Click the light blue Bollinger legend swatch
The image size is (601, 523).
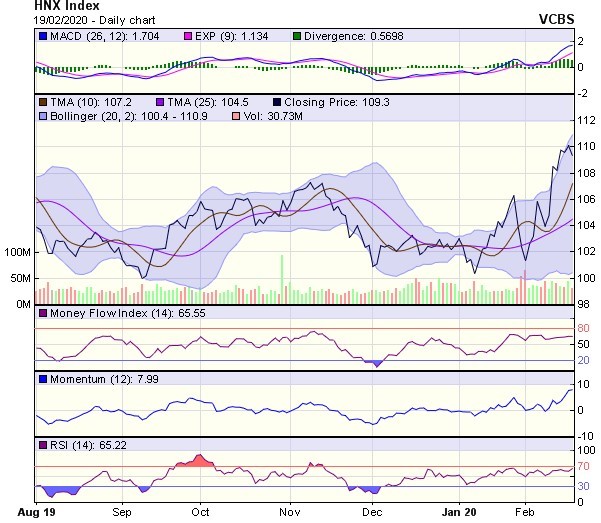point(43,118)
